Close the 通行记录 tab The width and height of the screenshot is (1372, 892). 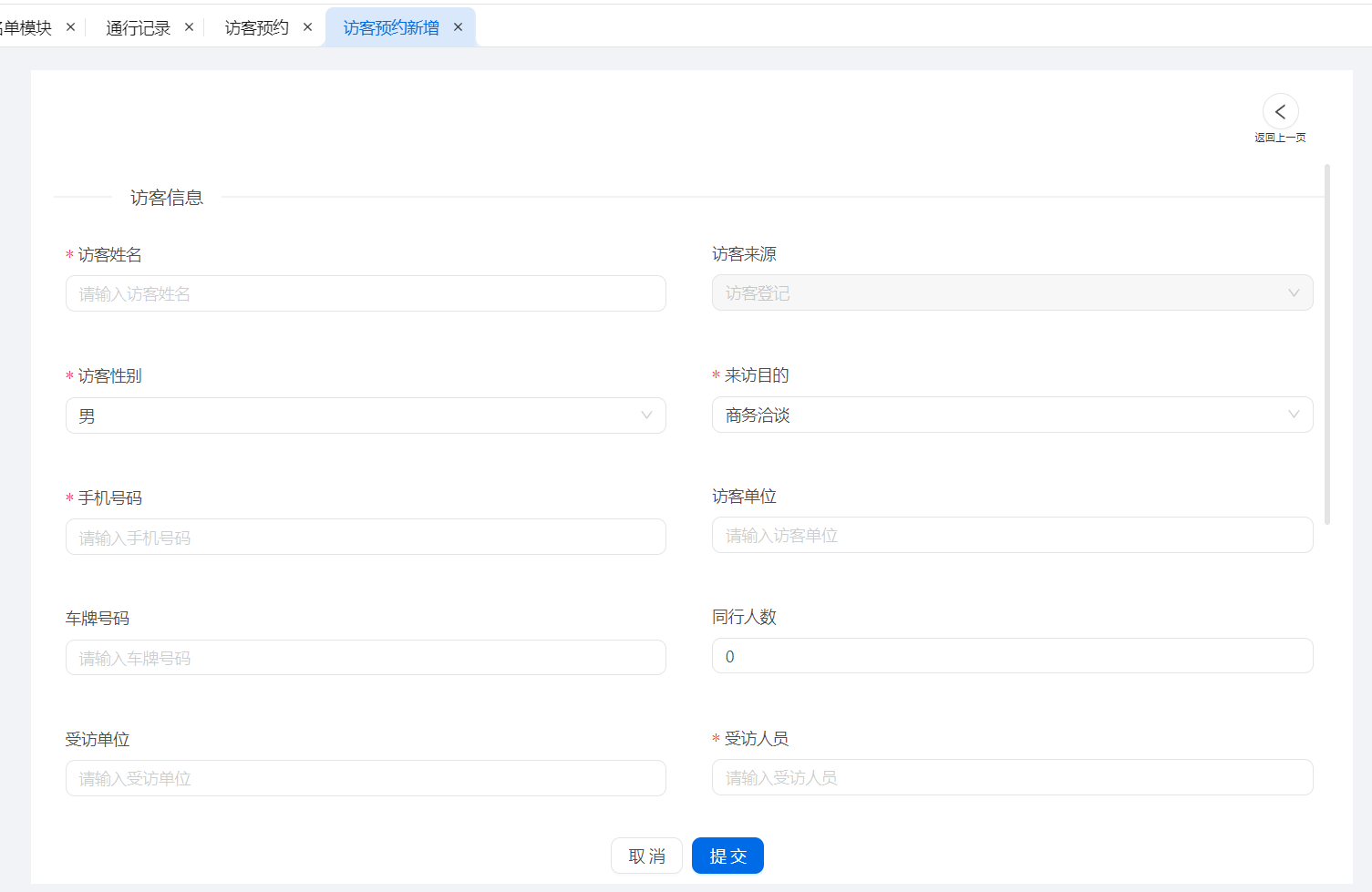pyautogui.click(x=189, y=27)
